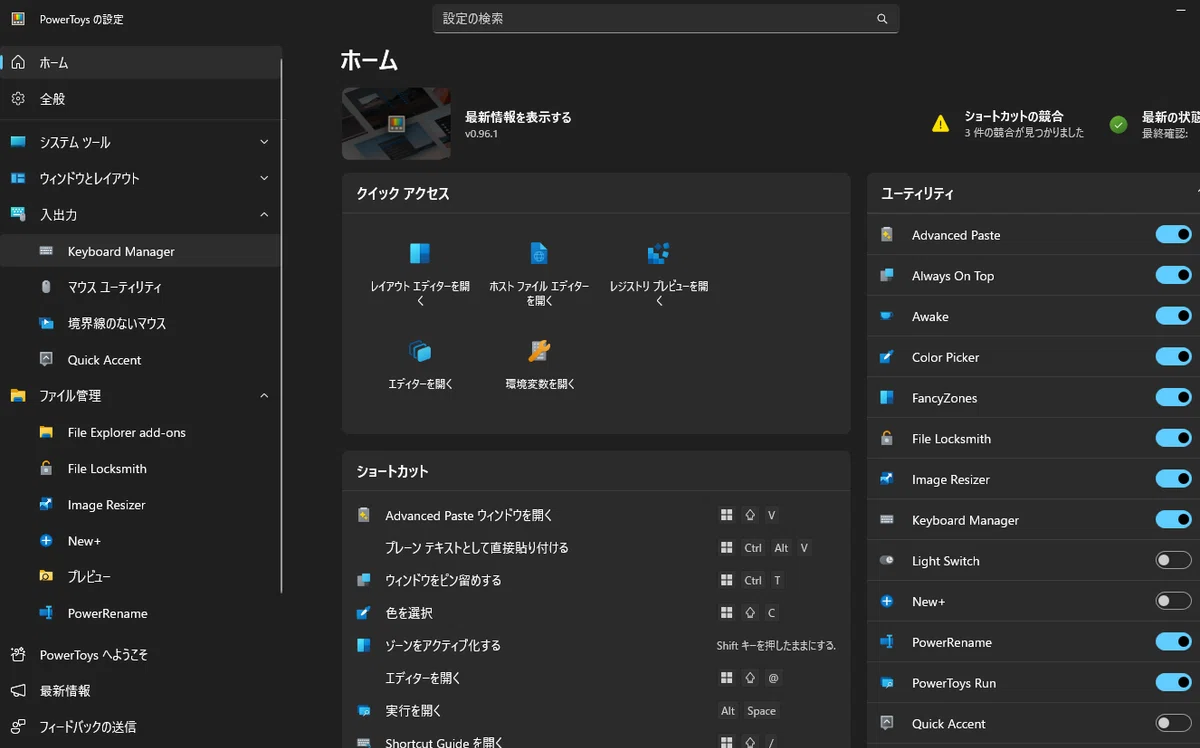The width and height of the screenshot is (1200, 748).
Task: Click the FancyZones label in utilities
Action: pos(944,398)
